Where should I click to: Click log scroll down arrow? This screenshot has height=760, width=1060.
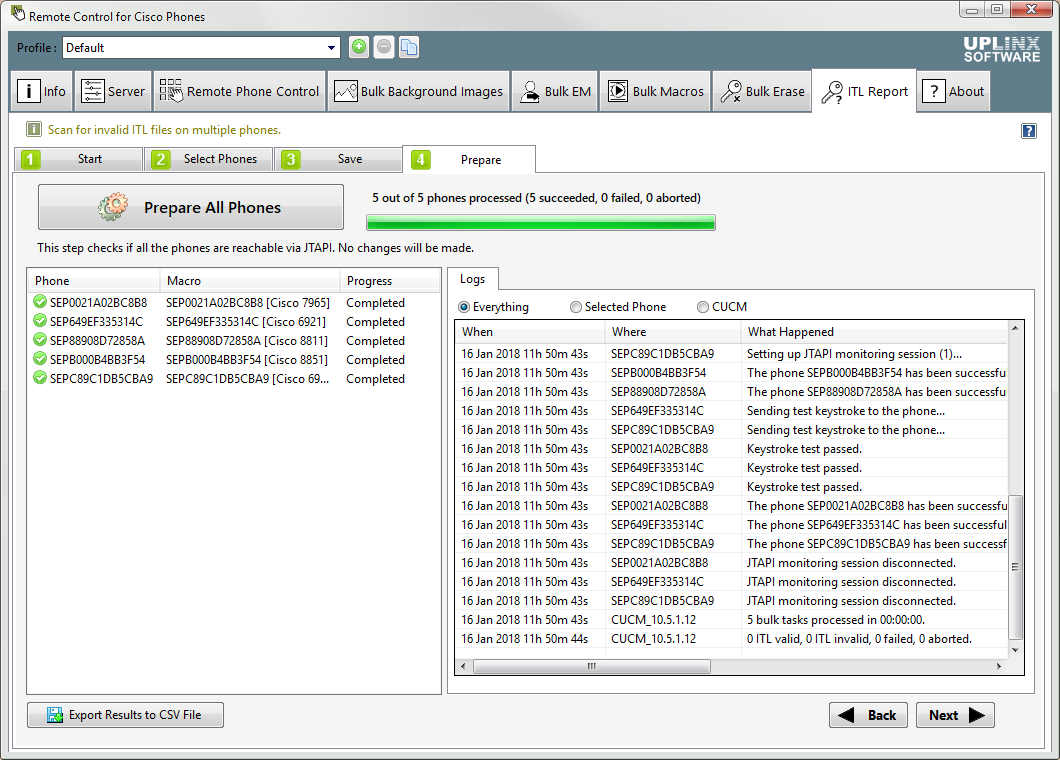click(1015, 650)
